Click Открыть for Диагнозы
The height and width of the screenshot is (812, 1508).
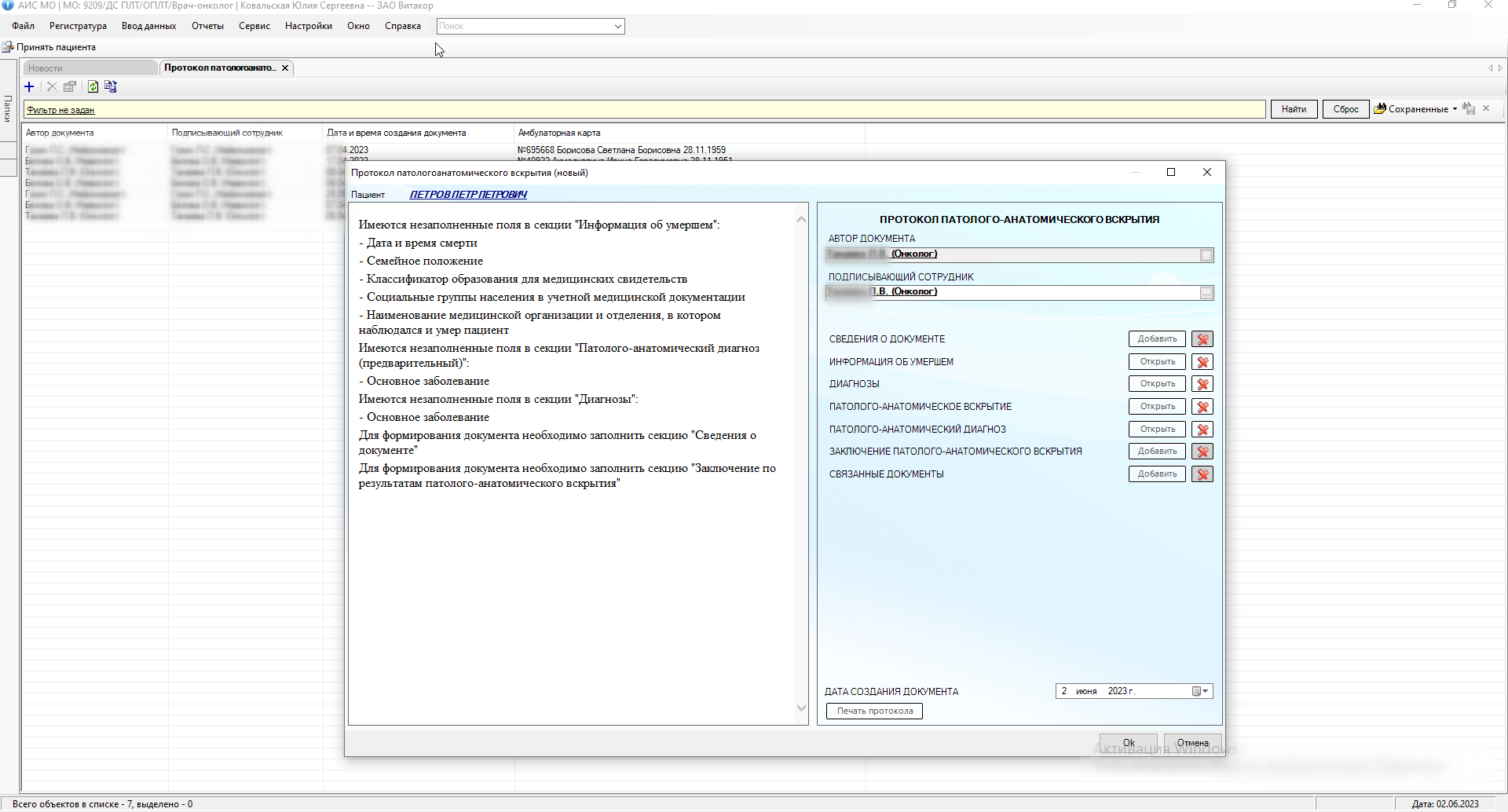pos(1157,384)
